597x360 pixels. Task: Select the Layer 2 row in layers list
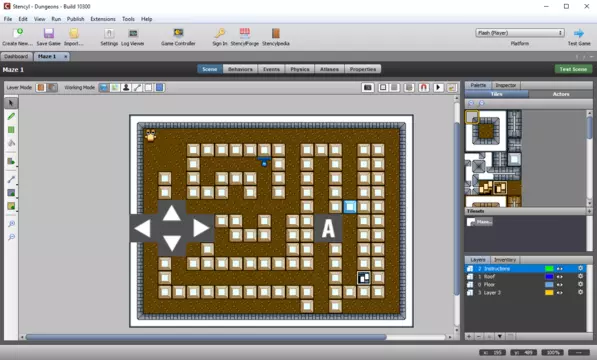tap(525, 293)
